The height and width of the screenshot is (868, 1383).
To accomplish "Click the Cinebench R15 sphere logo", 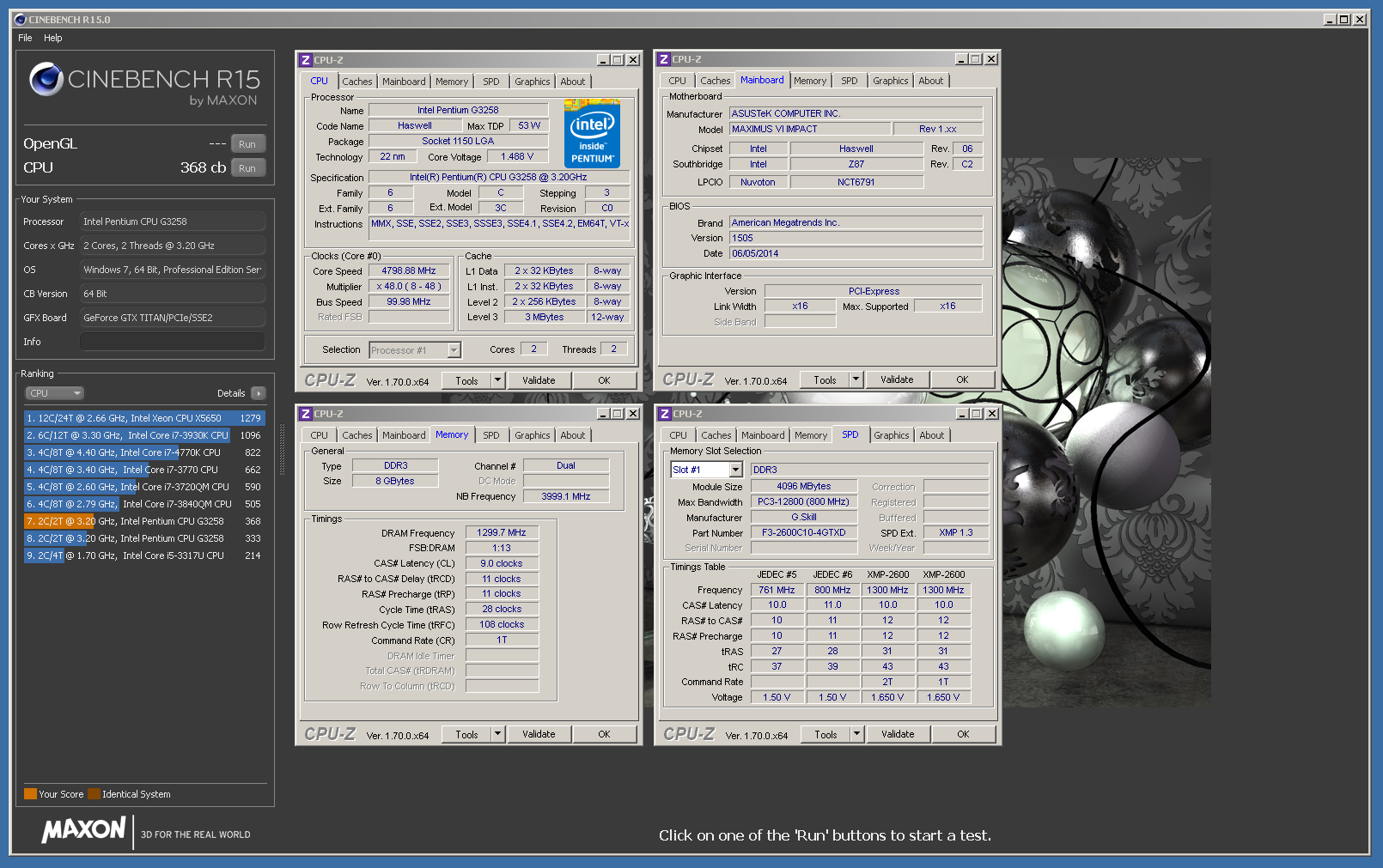I will 46,80.
